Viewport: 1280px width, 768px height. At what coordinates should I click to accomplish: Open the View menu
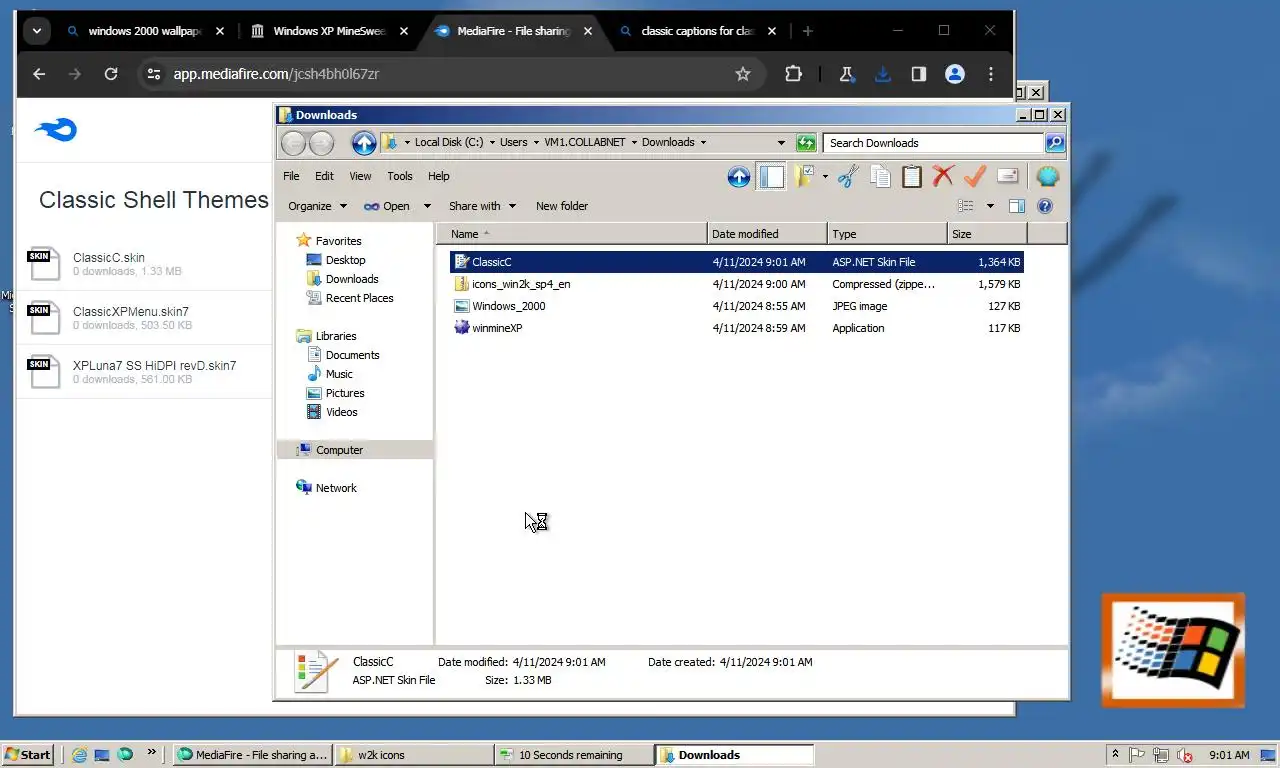[x=360, y=176]
